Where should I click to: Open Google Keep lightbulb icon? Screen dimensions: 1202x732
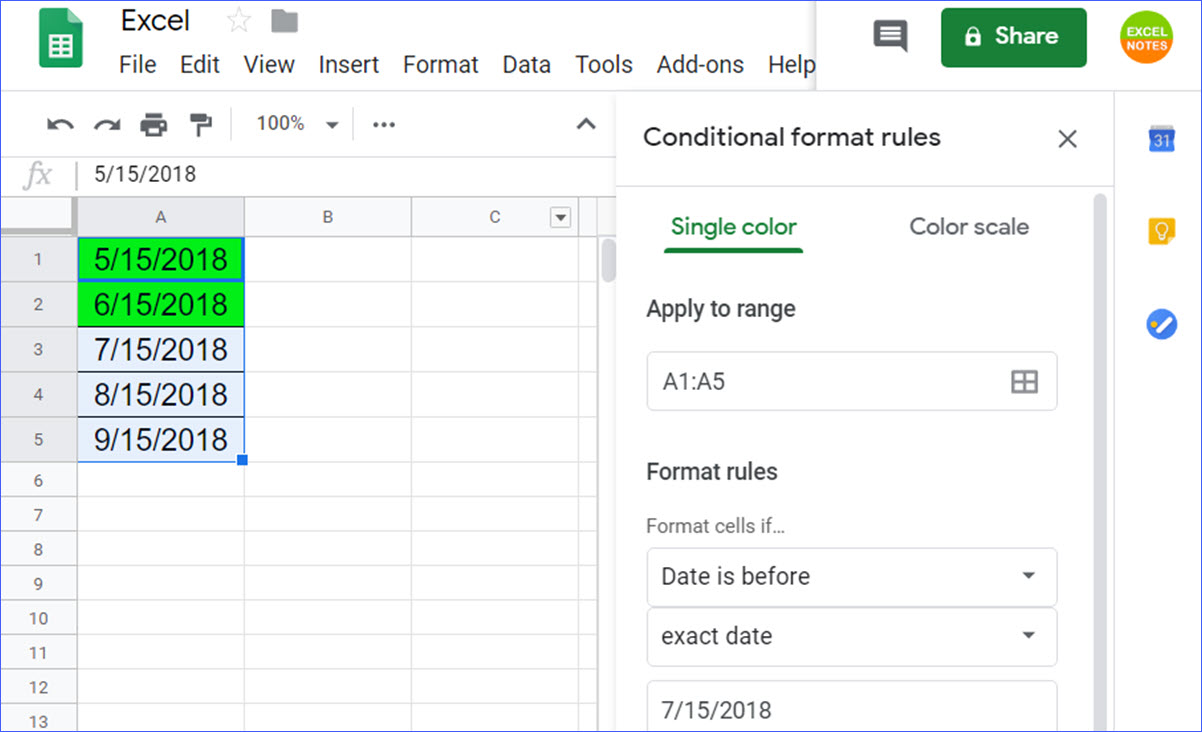point(1161,232)
